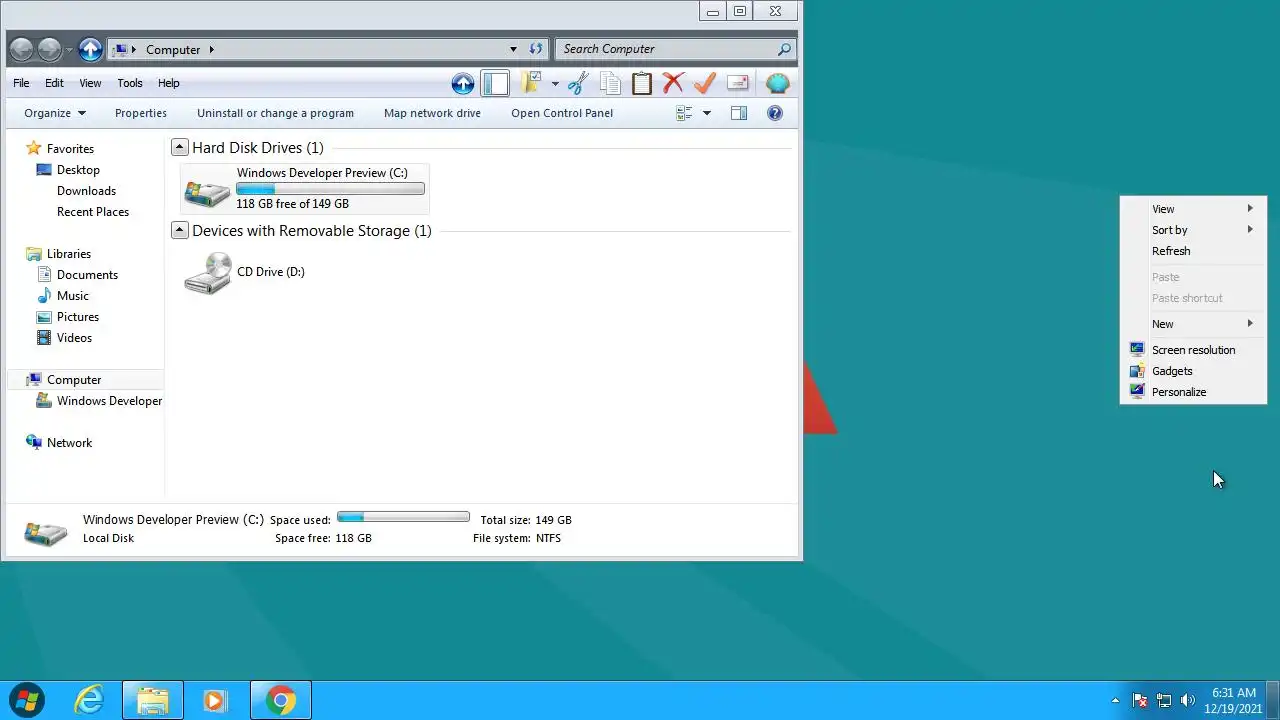Switch to Google Chrome on the taskbar
Image resolution: width=1280 pixels, height=720 pixels.
(281, 700)
